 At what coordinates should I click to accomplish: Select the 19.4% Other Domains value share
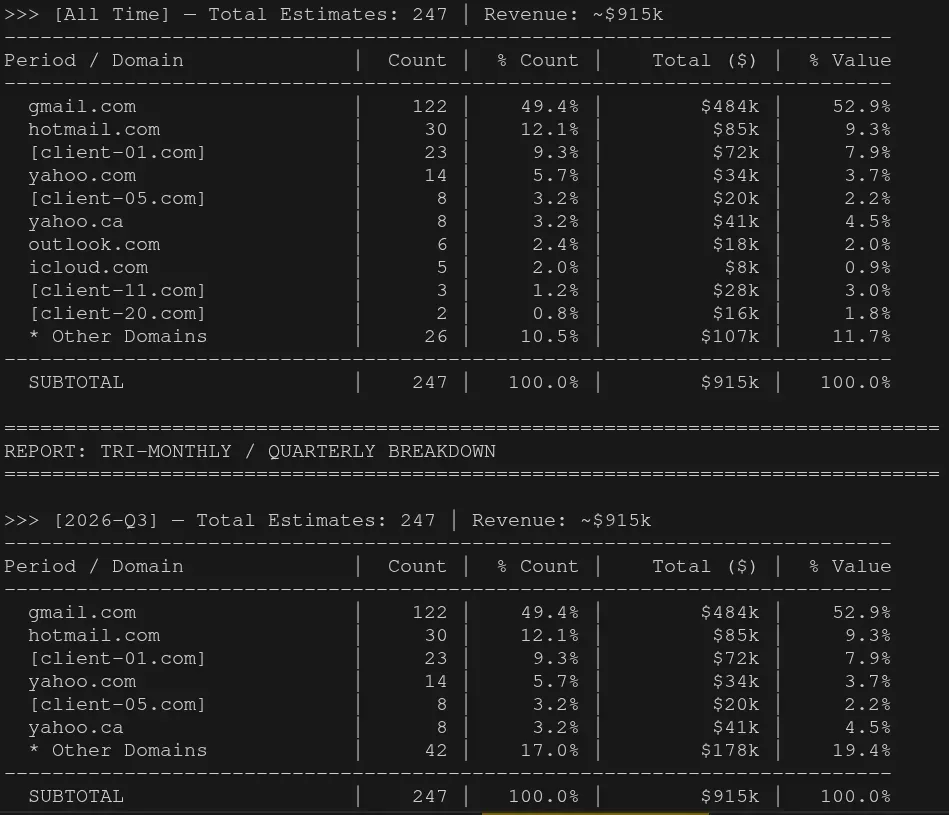pos(862,750)
